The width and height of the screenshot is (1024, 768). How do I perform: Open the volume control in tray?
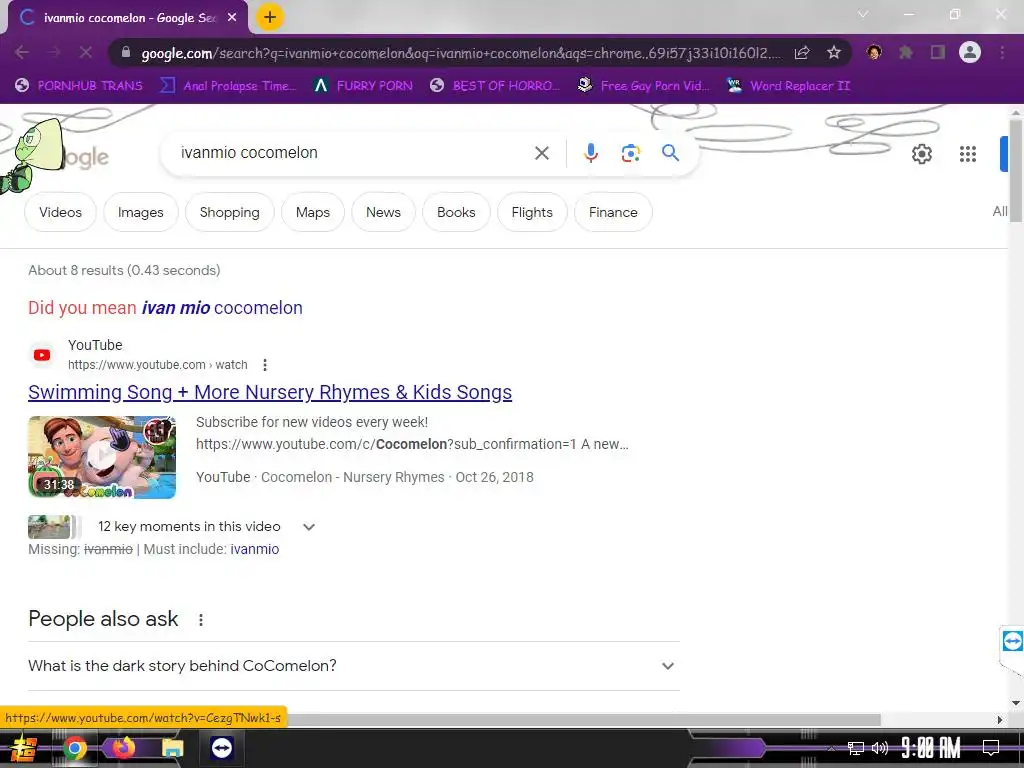(880, 748)
